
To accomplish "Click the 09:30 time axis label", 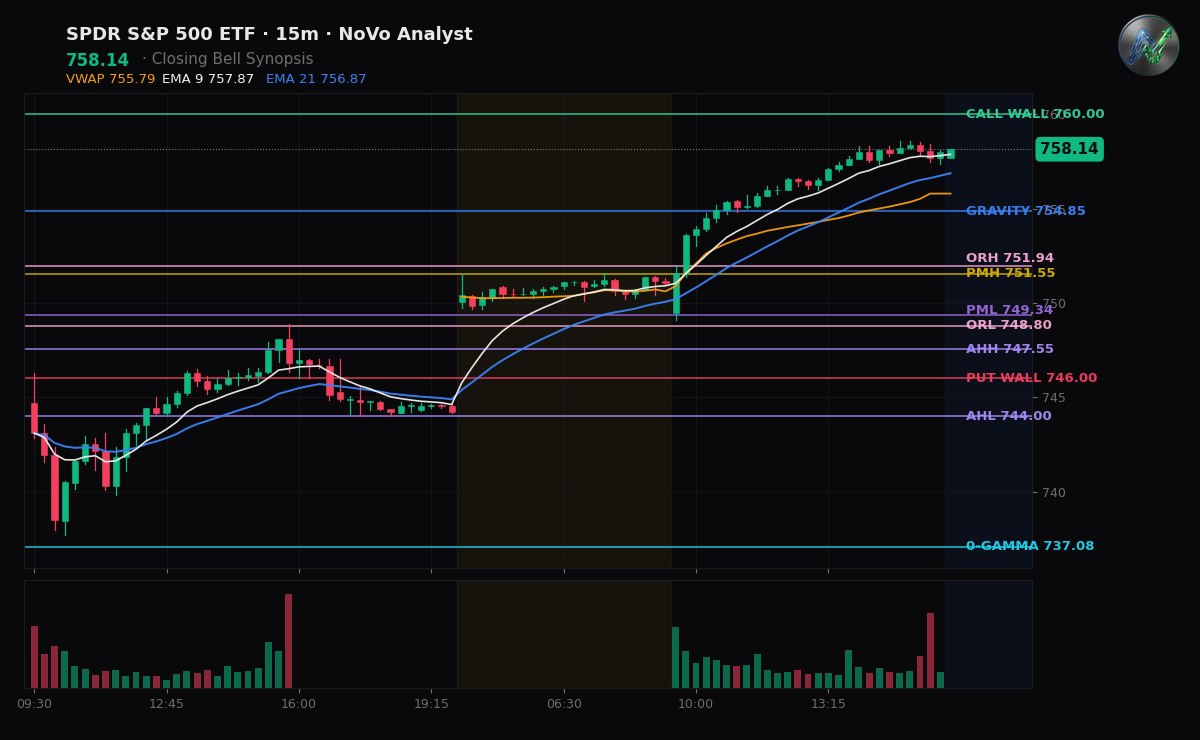I will pos(34,704).
